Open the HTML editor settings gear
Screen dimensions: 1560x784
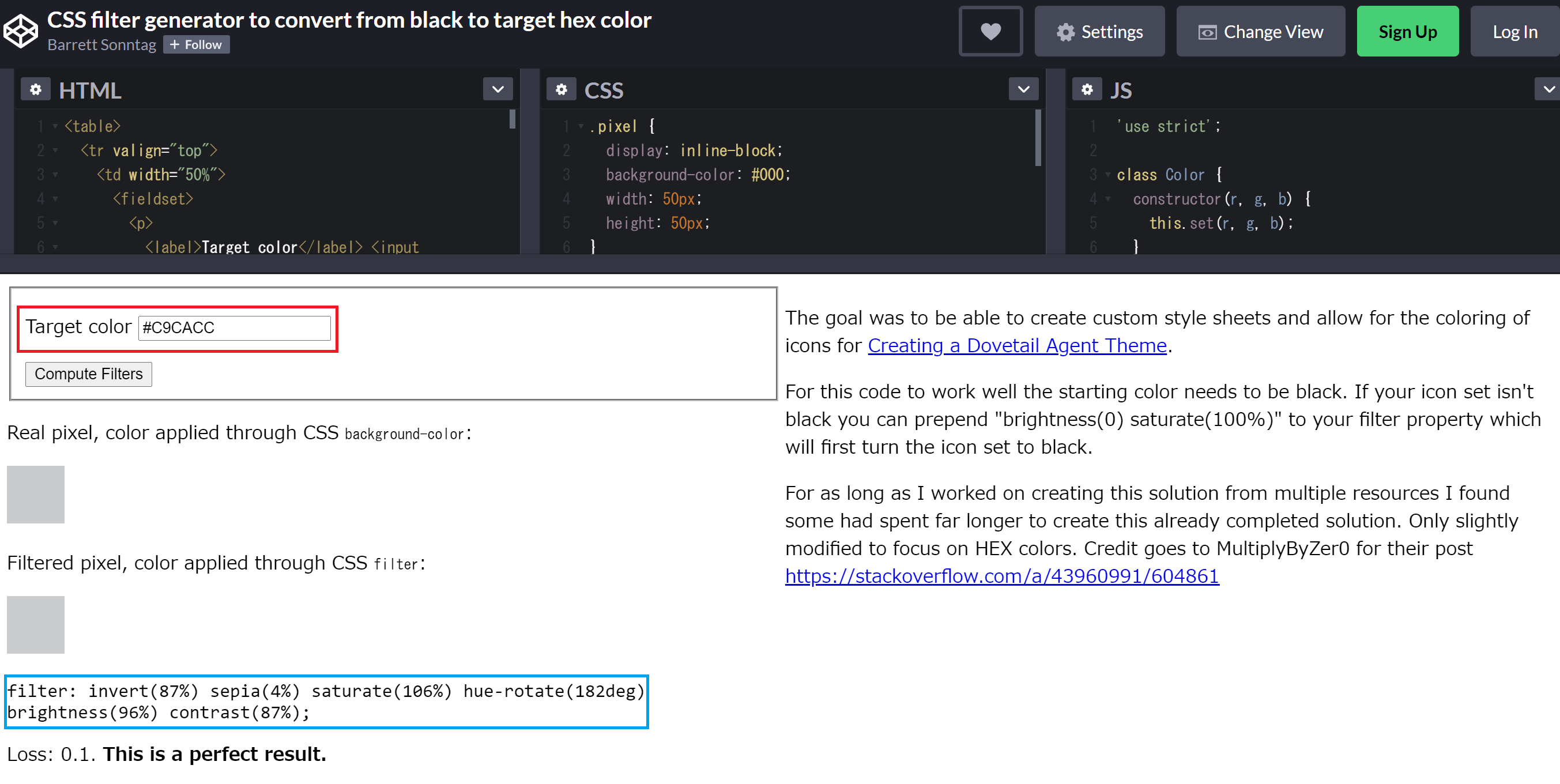coord(36,89)
